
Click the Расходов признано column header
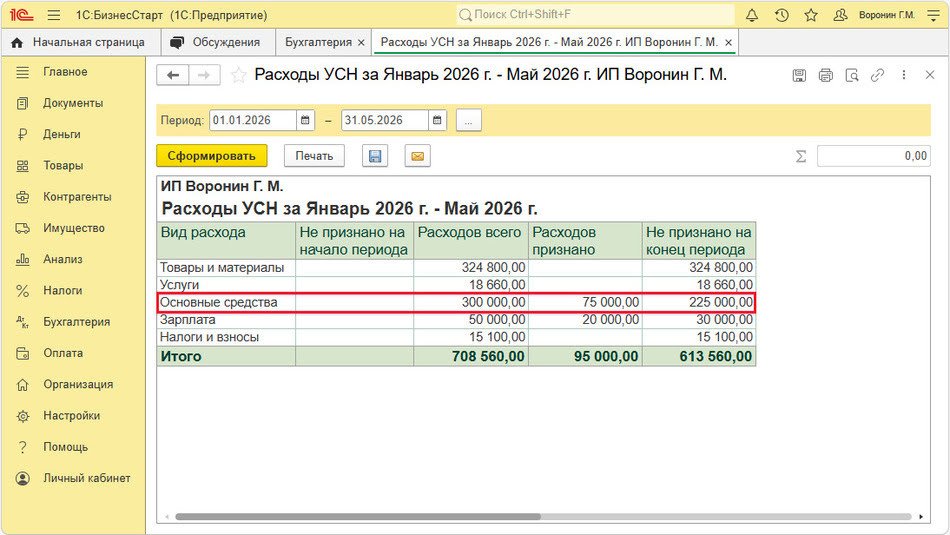tap(585, 241)
